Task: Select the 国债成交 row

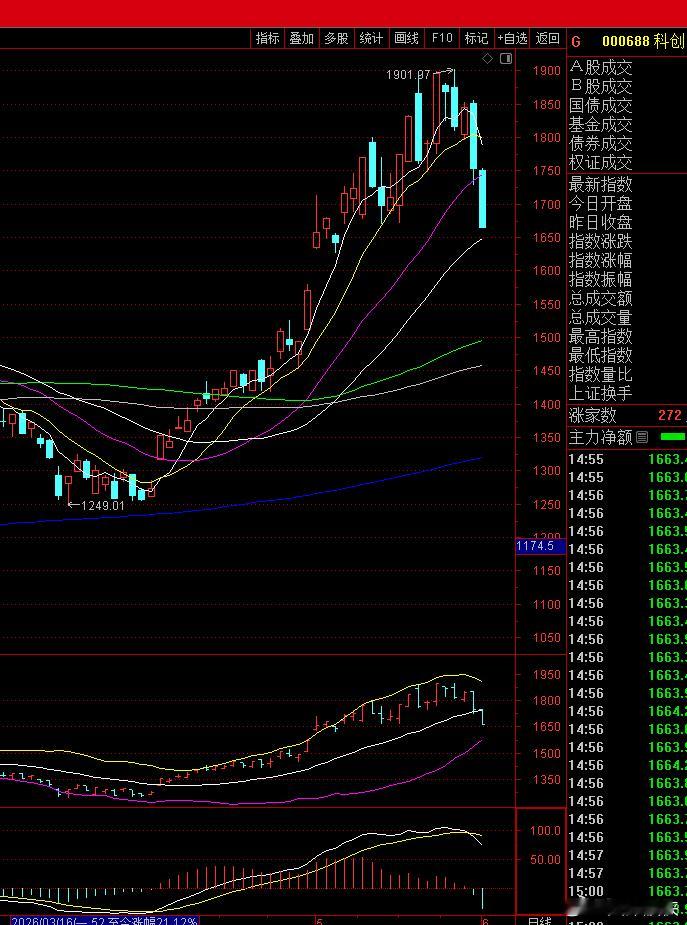Action: 600,106
